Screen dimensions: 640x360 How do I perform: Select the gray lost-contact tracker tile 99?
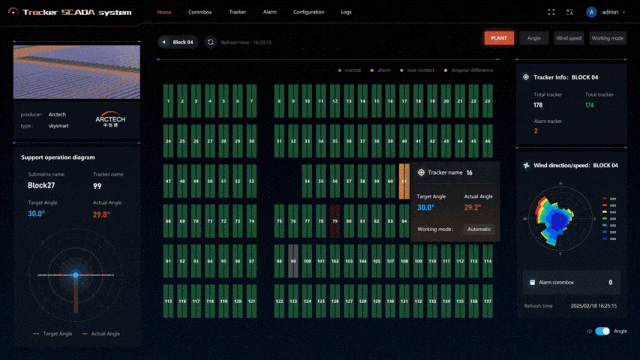tap(293, 261)
